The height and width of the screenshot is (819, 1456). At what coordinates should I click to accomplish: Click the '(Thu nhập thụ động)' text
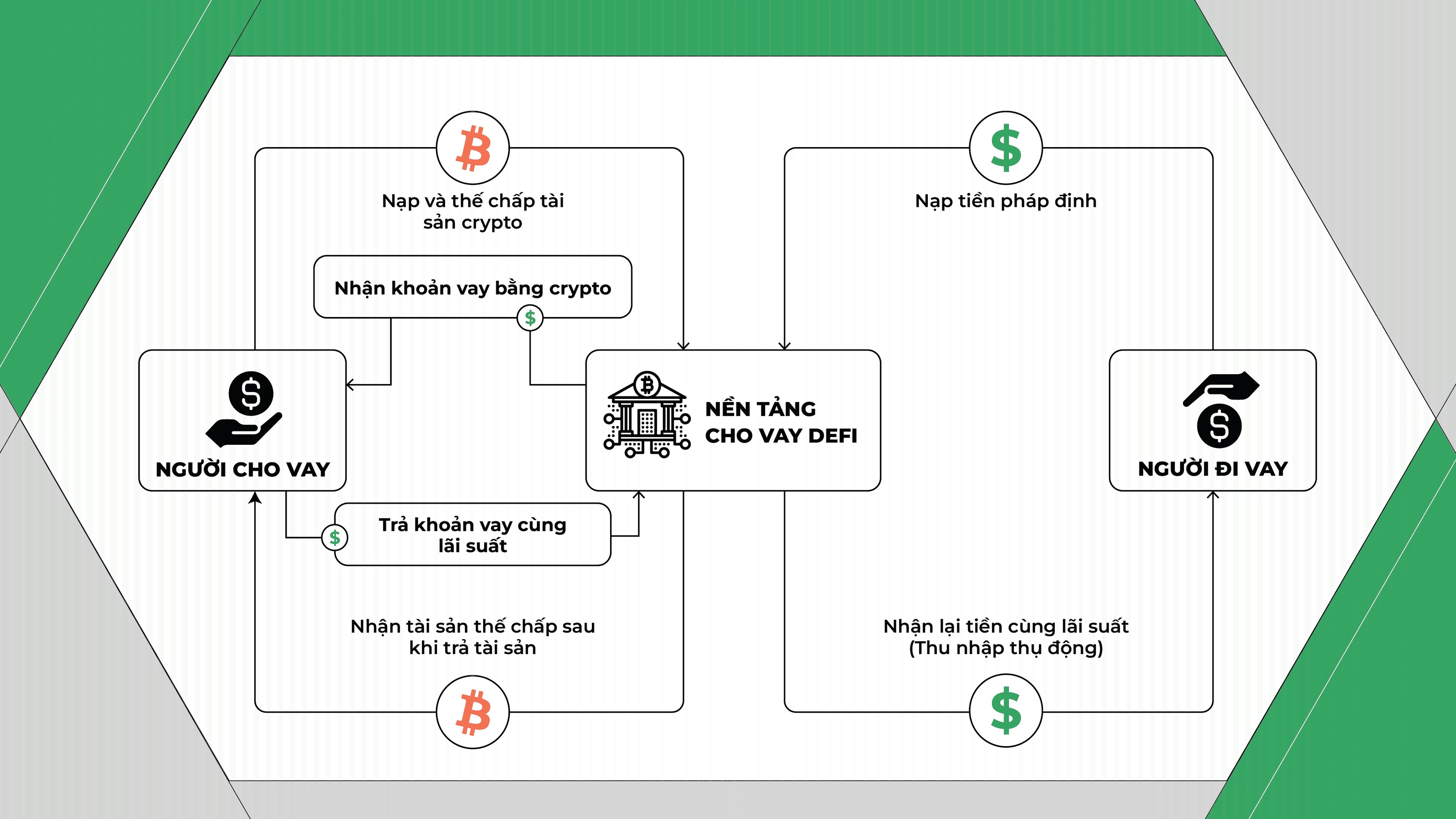pyautogui.click(x=1006, y=648)
